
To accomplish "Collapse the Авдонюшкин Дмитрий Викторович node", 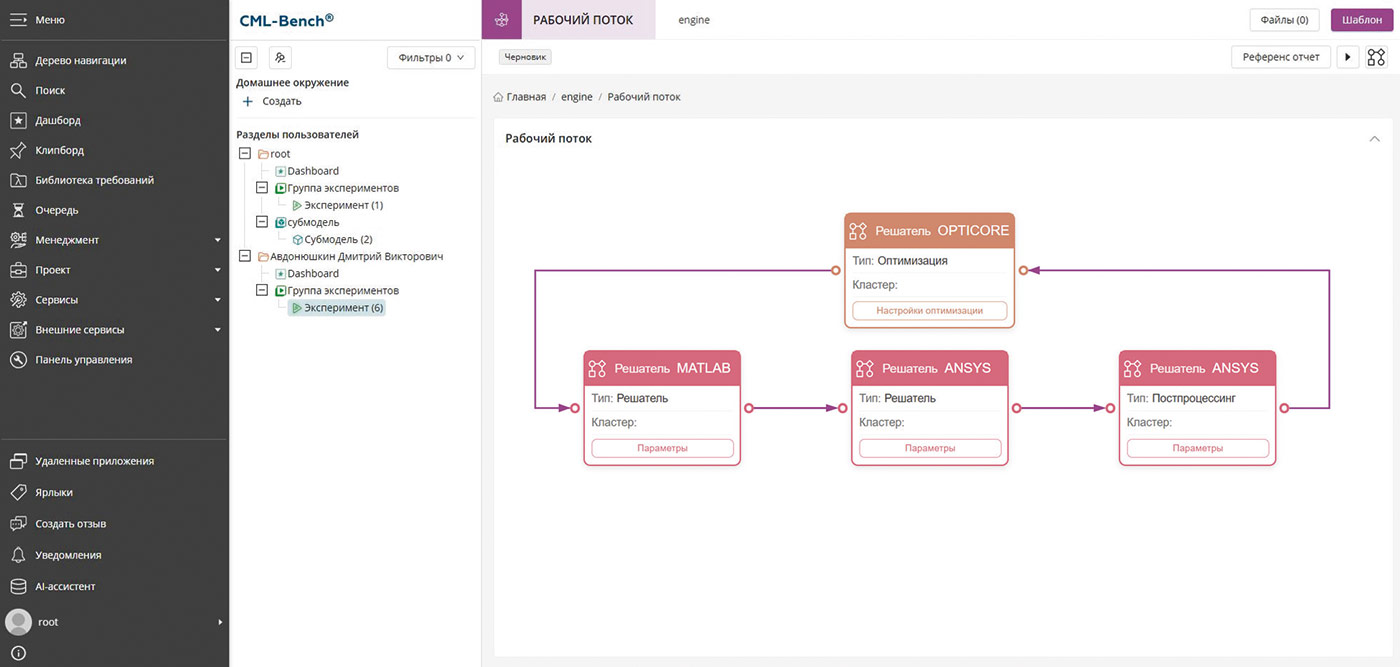I will click(245, 256).
